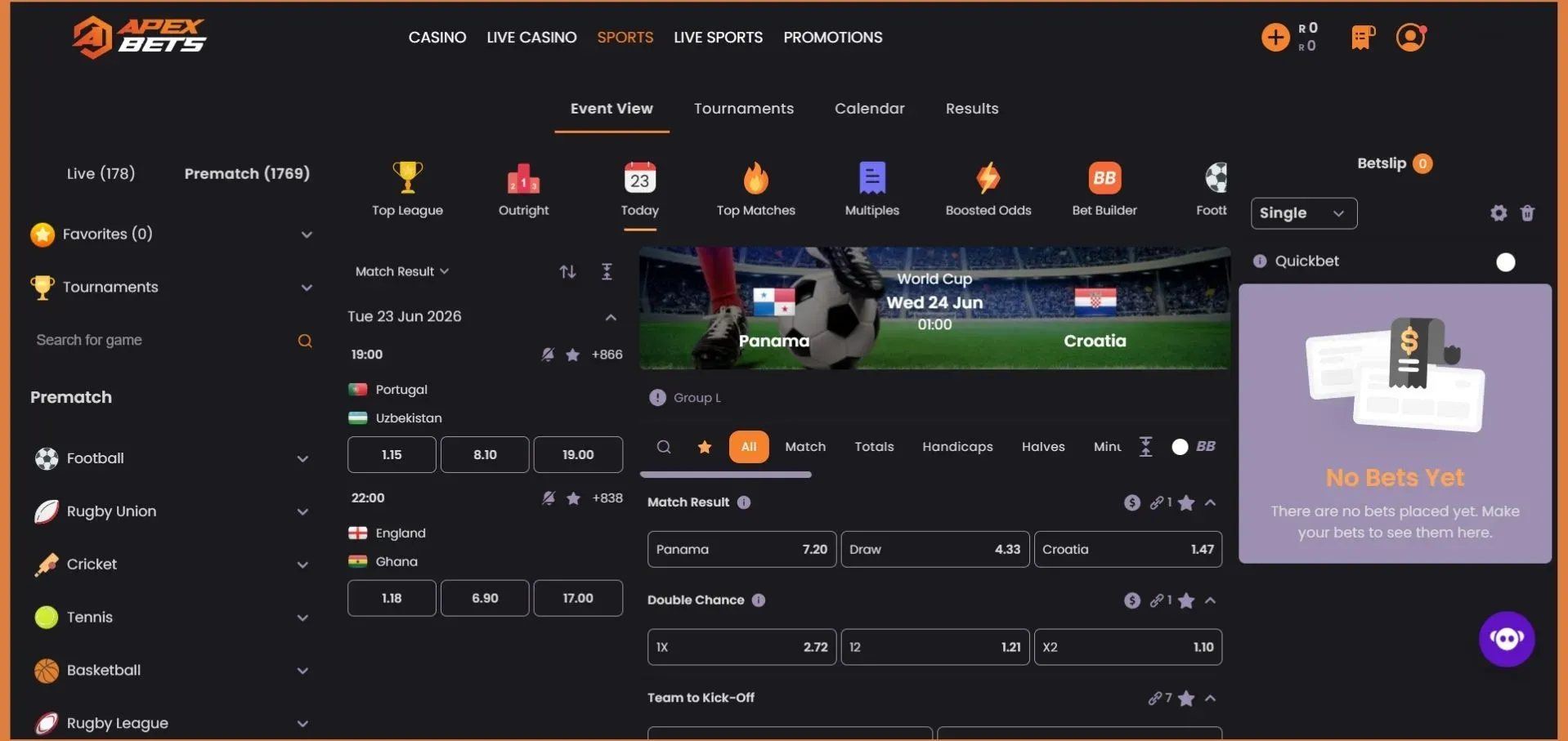This screenshot has height=741, width=1568.
Task: Switch to the Results tab
Action: (971, 109)
